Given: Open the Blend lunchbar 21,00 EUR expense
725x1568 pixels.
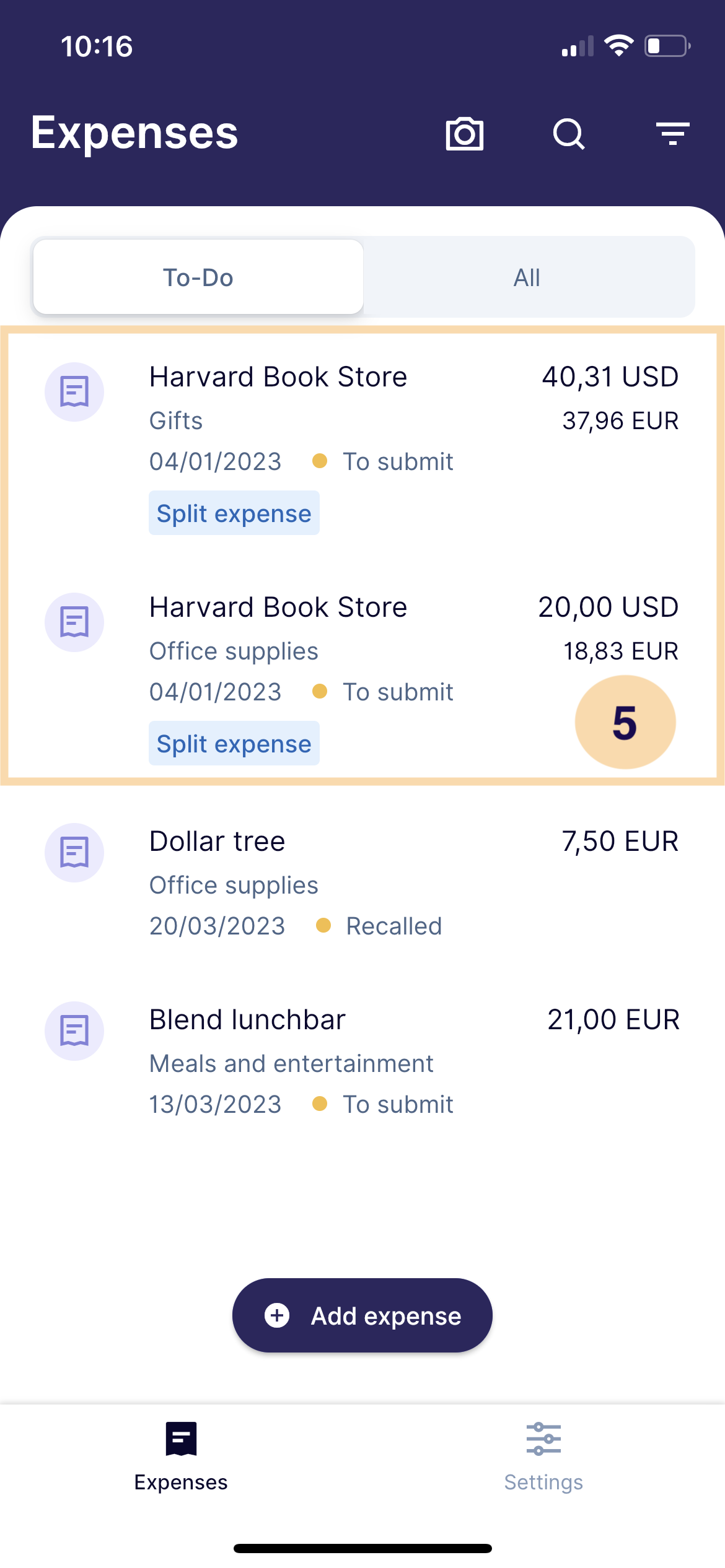Looking at the screenshot, I should coord(247,1020).
